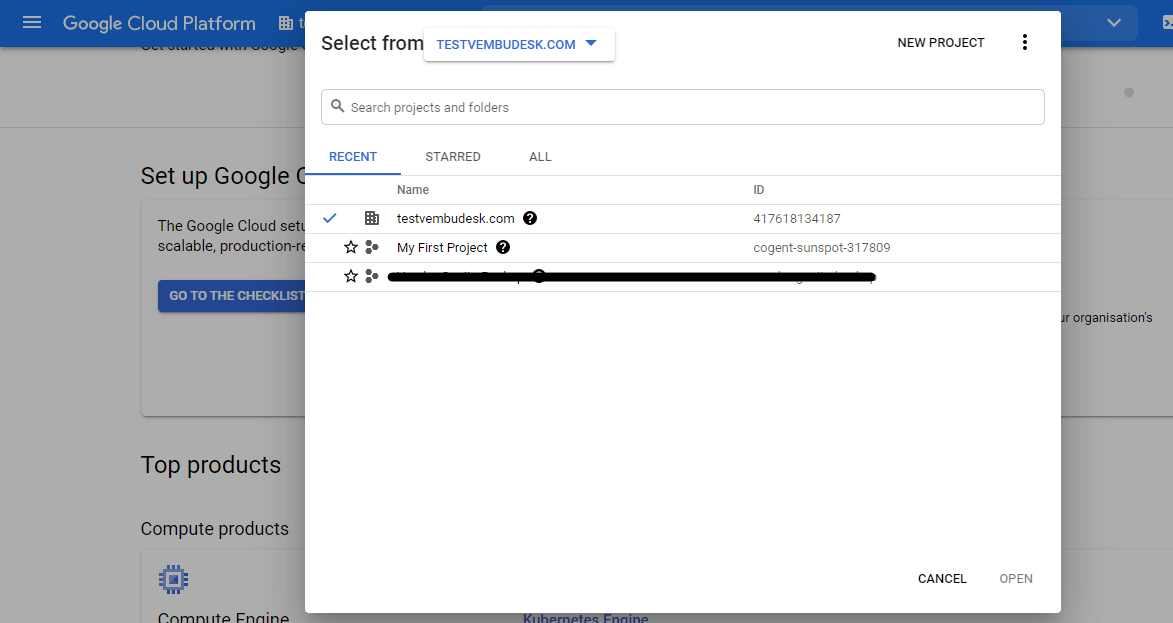Screen dimensions: 1173x623
Task: Select My First Project name
Action: 442,248
